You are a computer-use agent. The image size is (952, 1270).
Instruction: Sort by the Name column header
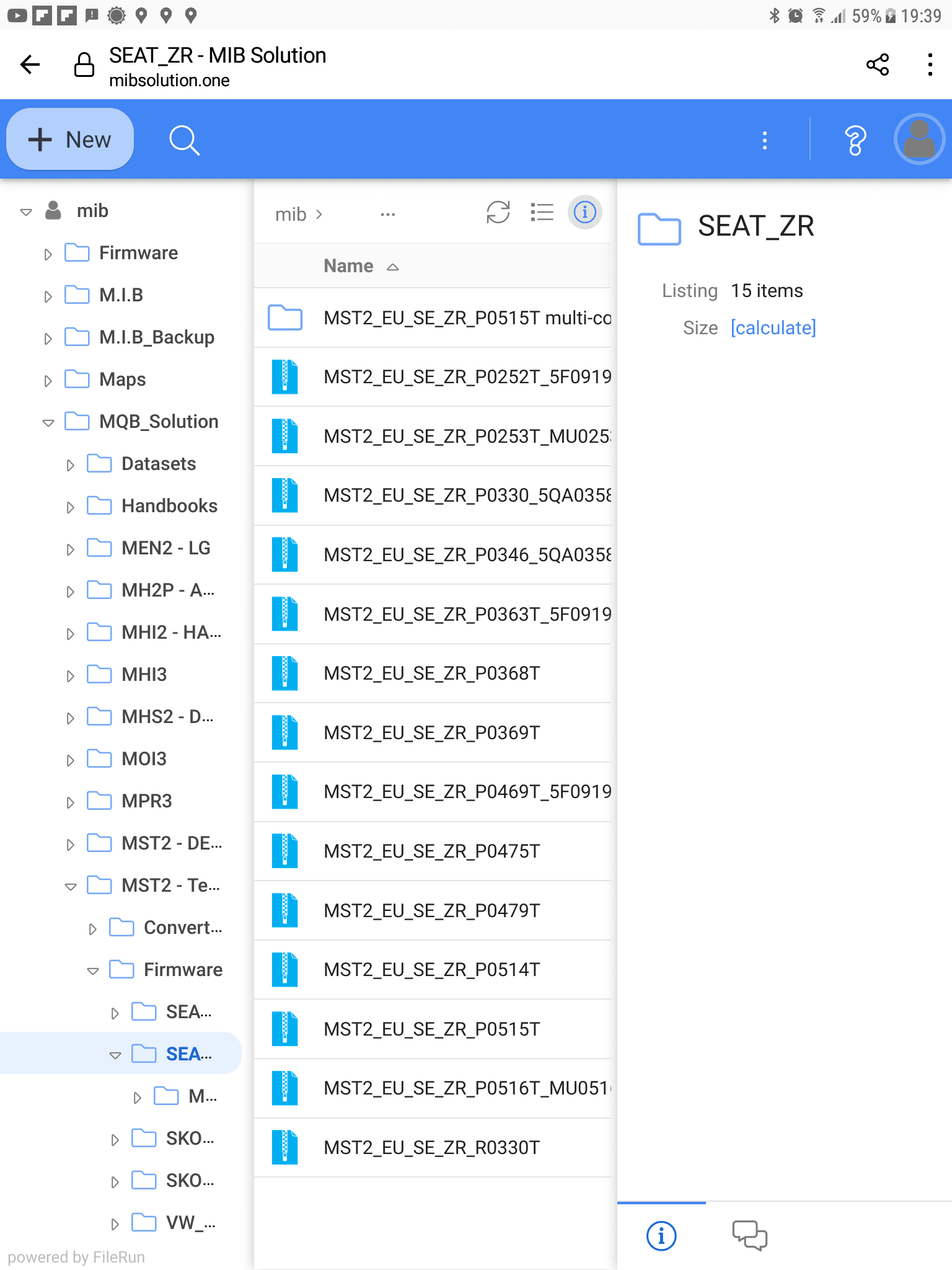point(348,266)
